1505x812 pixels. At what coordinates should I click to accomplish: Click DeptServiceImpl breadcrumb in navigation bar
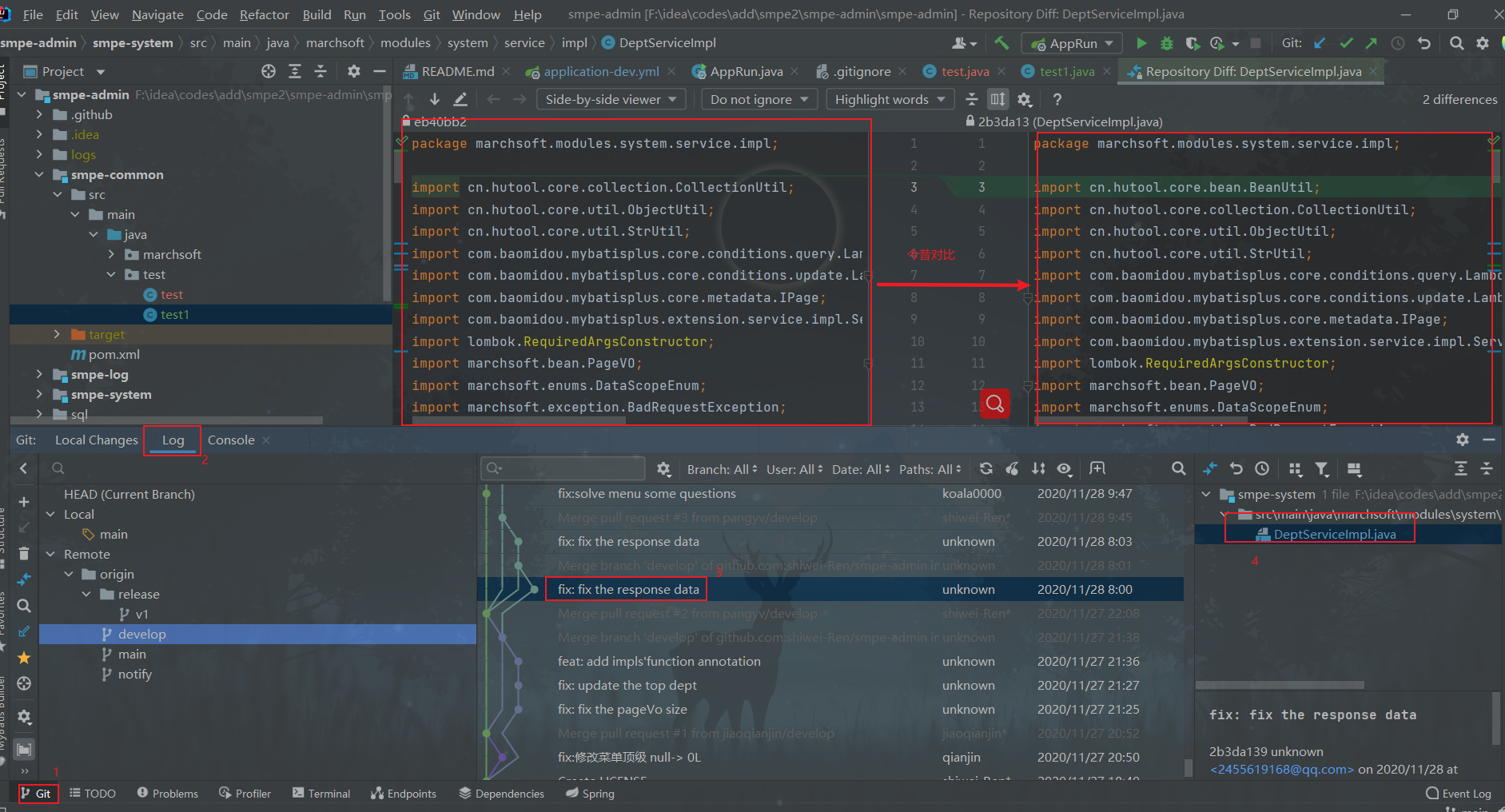667,42
